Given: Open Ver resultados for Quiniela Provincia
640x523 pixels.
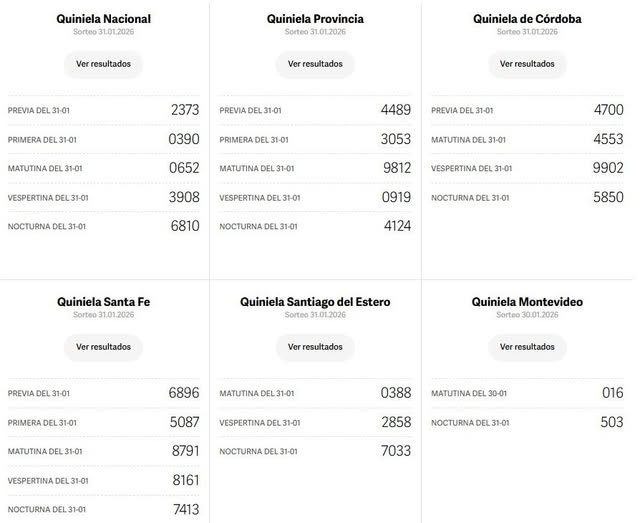Looking at the screenshot, I should pyautogui.click(x=315, y=64).
